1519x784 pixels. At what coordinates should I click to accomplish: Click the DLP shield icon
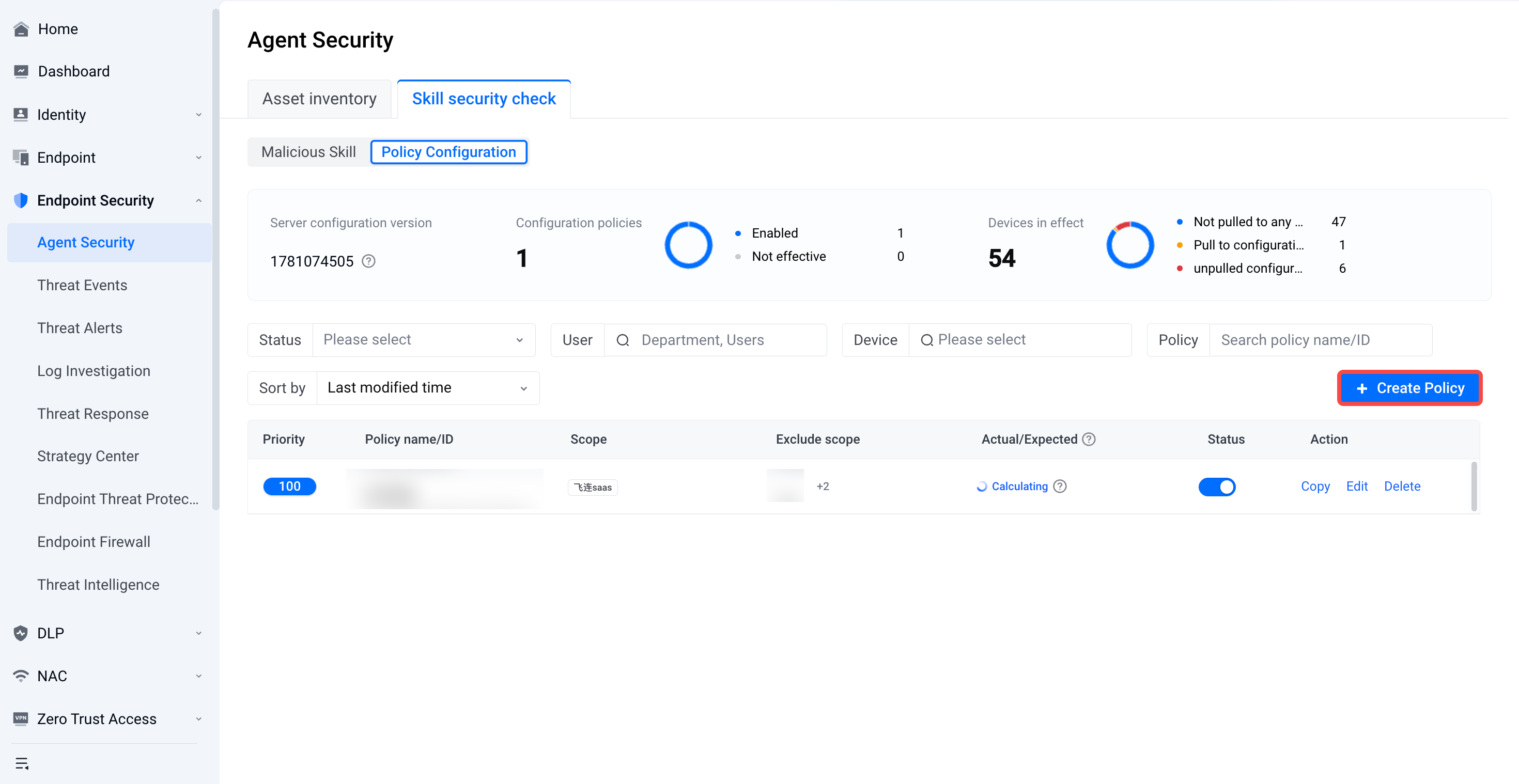[21, 633]
